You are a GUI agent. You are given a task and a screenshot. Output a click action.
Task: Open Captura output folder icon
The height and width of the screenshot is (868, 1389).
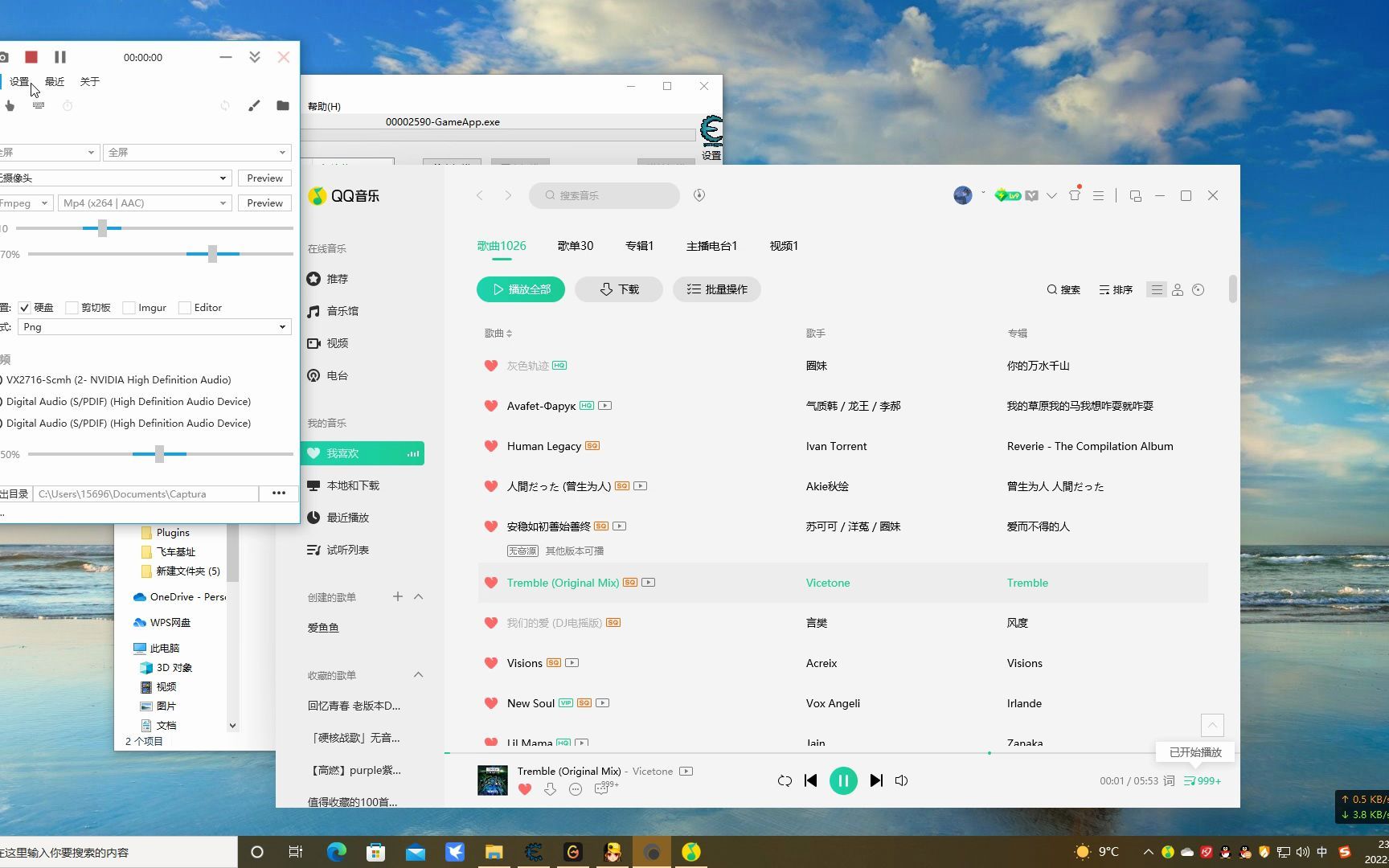[x=282, y=105]
